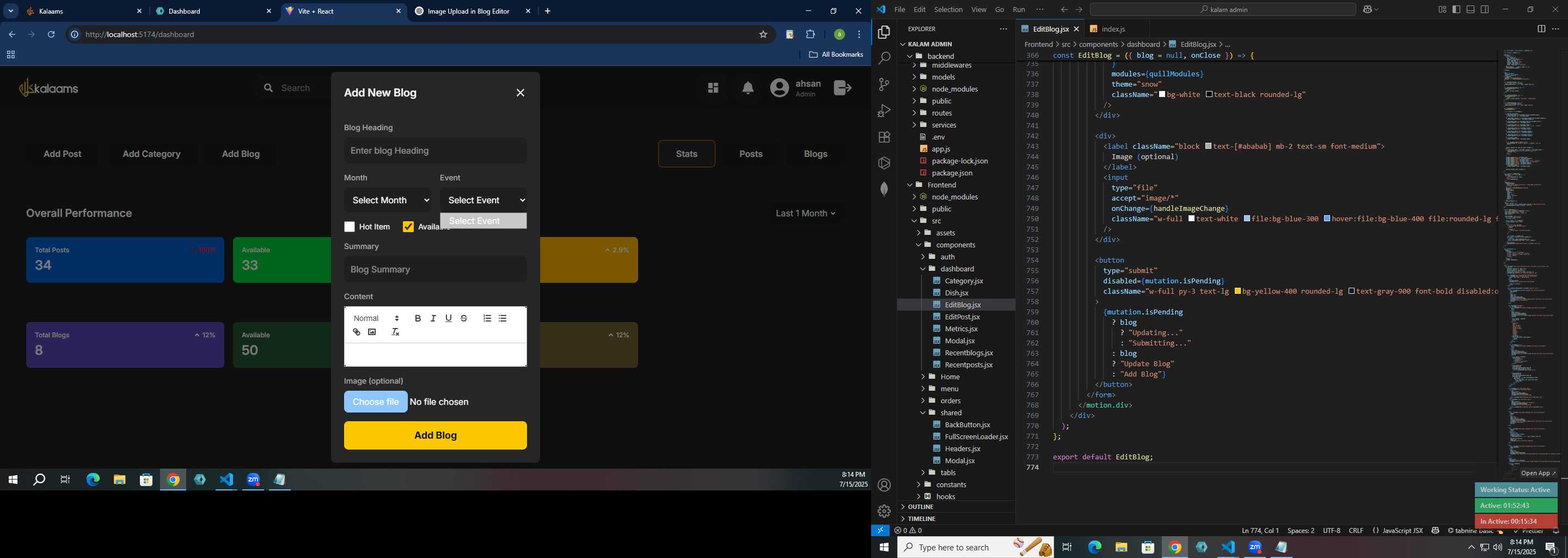The image size is (1568, 558).
Task: Check the Hot Item checkbox
Action: 350,227
